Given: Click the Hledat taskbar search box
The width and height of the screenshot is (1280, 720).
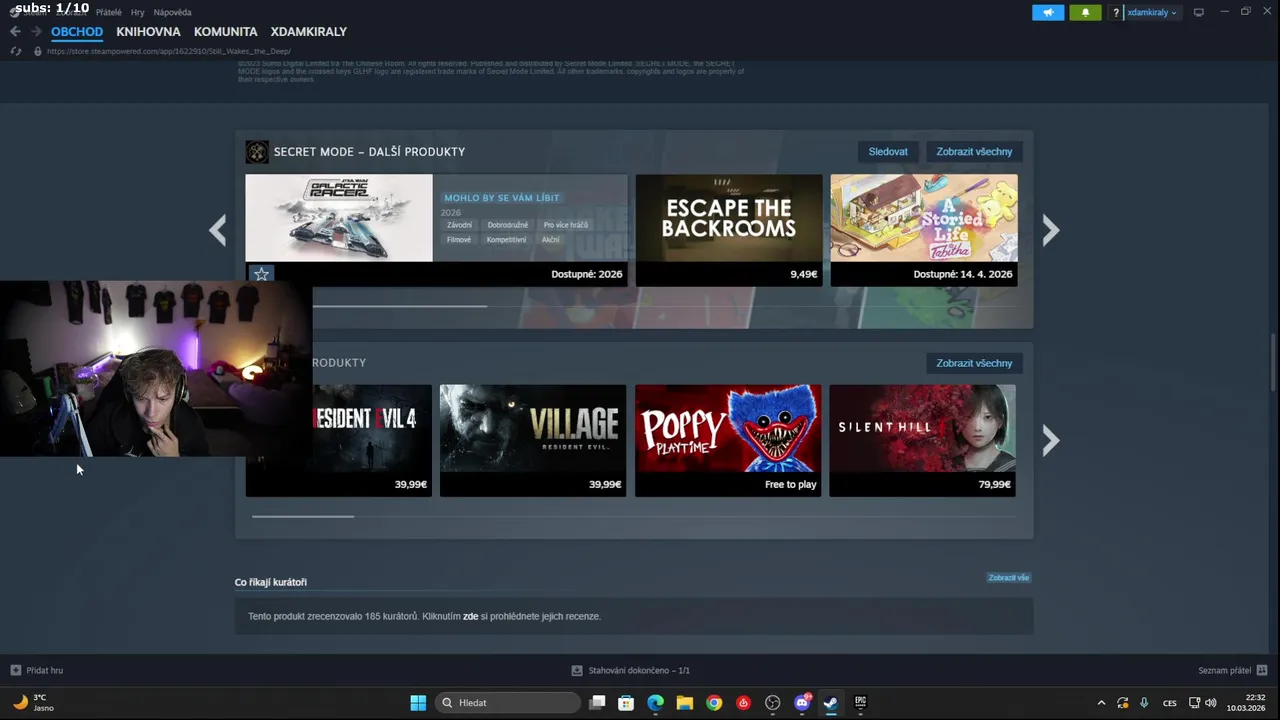Looking at the screenshot, I should (x=508, y=703).
